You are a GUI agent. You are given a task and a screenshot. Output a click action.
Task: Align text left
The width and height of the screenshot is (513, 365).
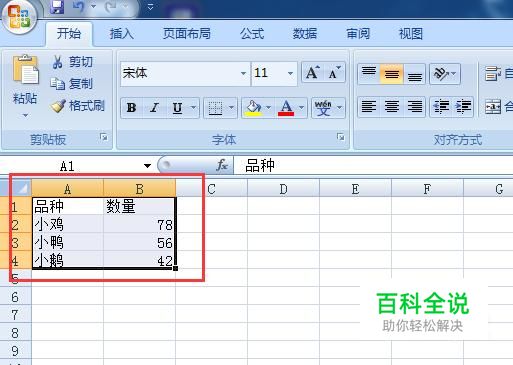(x=369, y=107)
